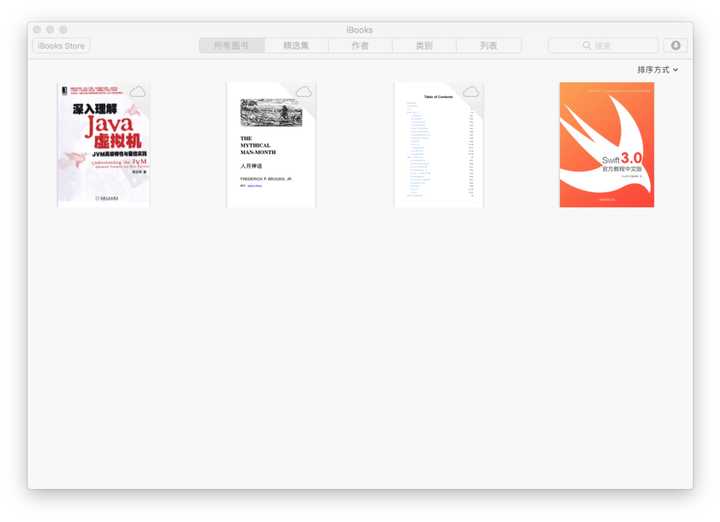The image size is (720, 522).
Task: Open the downloads button in toolbar
Action: pyautogui.click(x=675, y=45)
